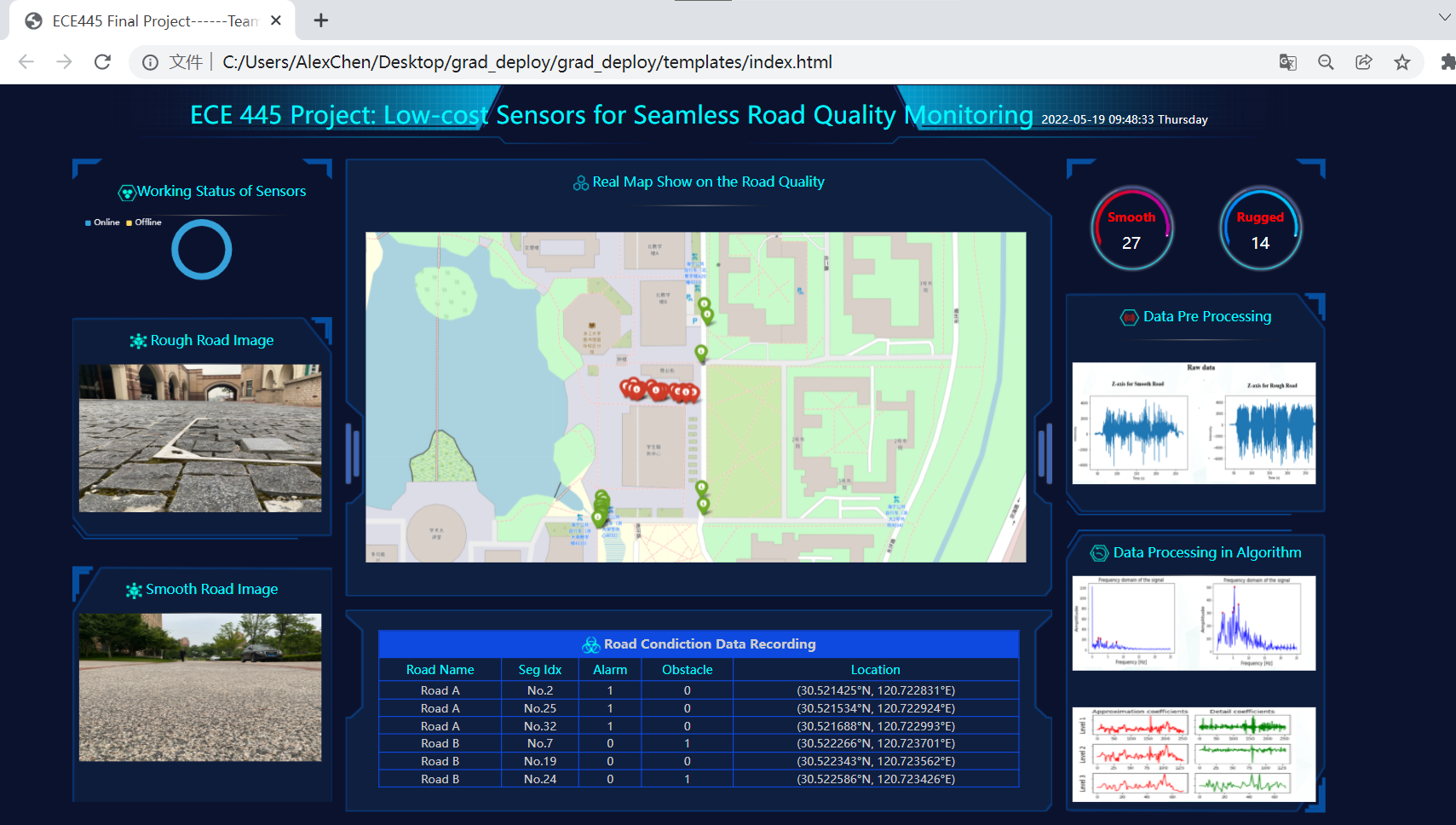Click the Smooth gauge ring showing 27
Screen dimensions: 1456x825
1131,228
